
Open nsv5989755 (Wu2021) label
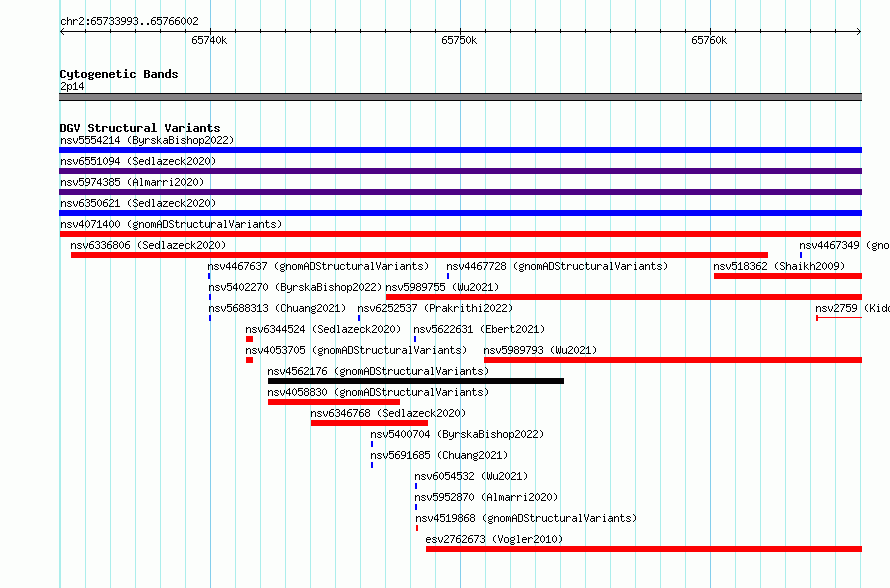coord(442,287)
